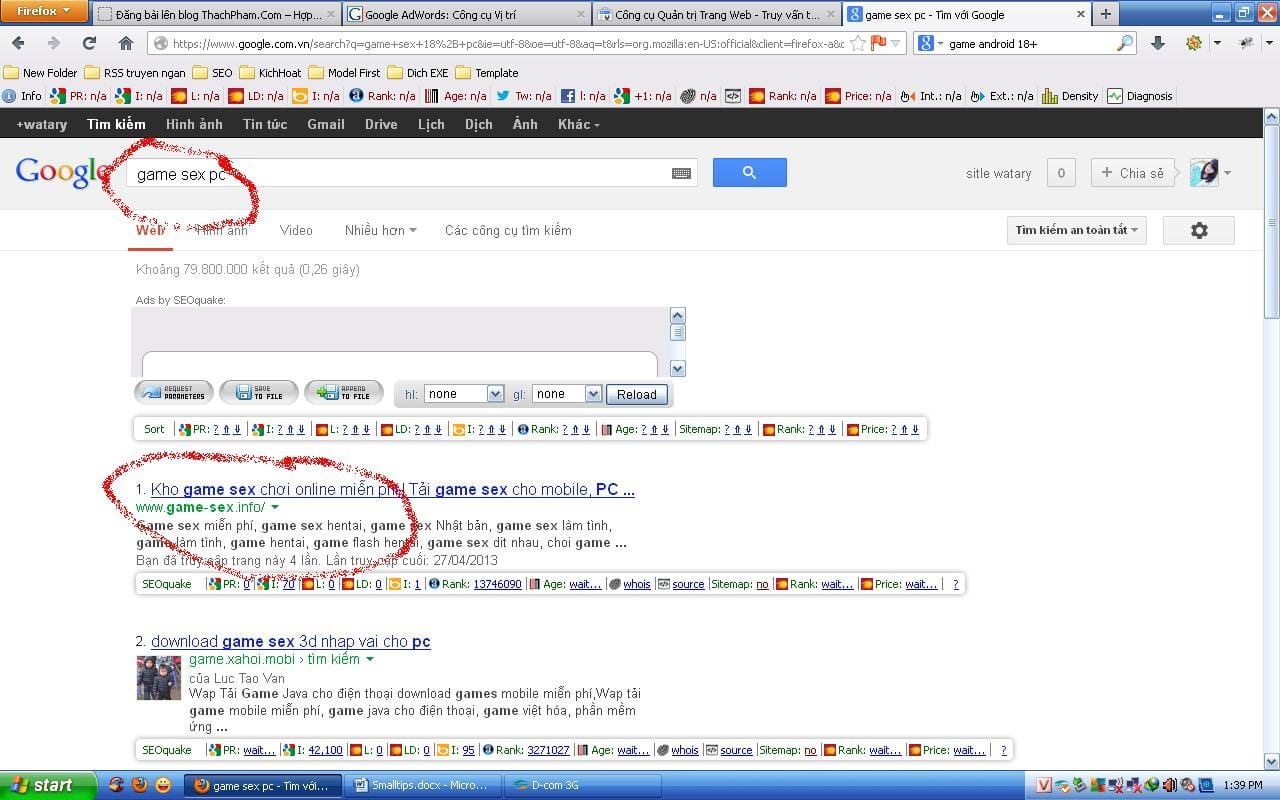The height and width of the screenshot is (800, 1280).
Task: Open the RSS truyen ngan bookmarks folder
Action: (x=135, y=73)
